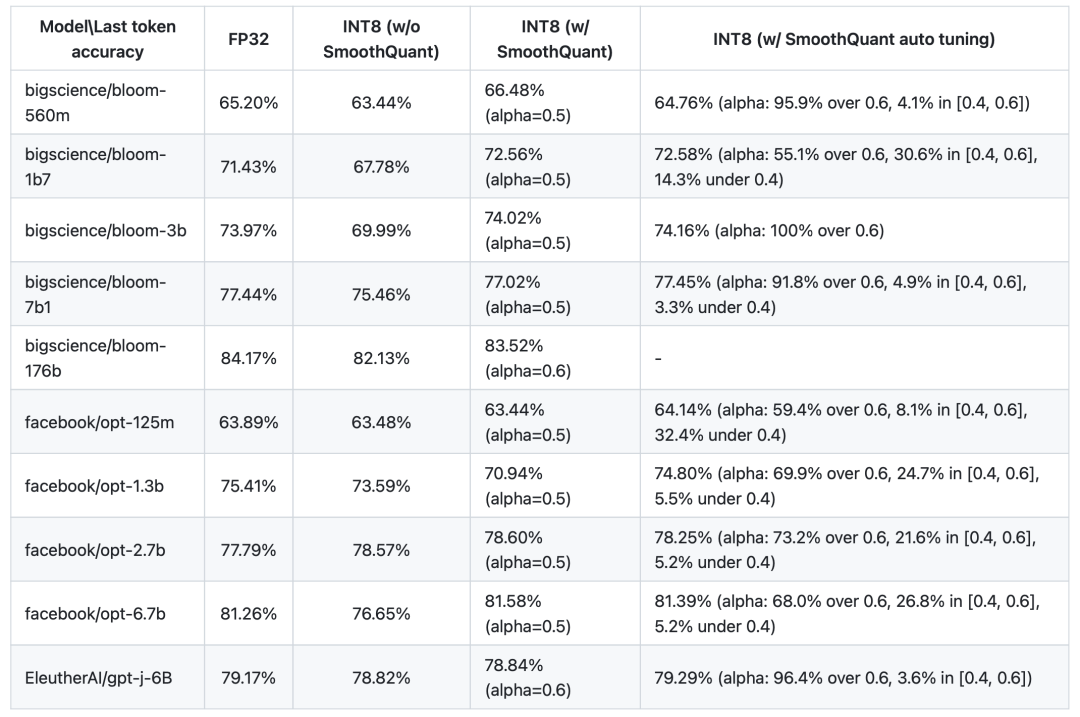Viewport: 1080px width, 717px height.
Task: Select the 79.29% auto tuning result cell
Action: 843,678
